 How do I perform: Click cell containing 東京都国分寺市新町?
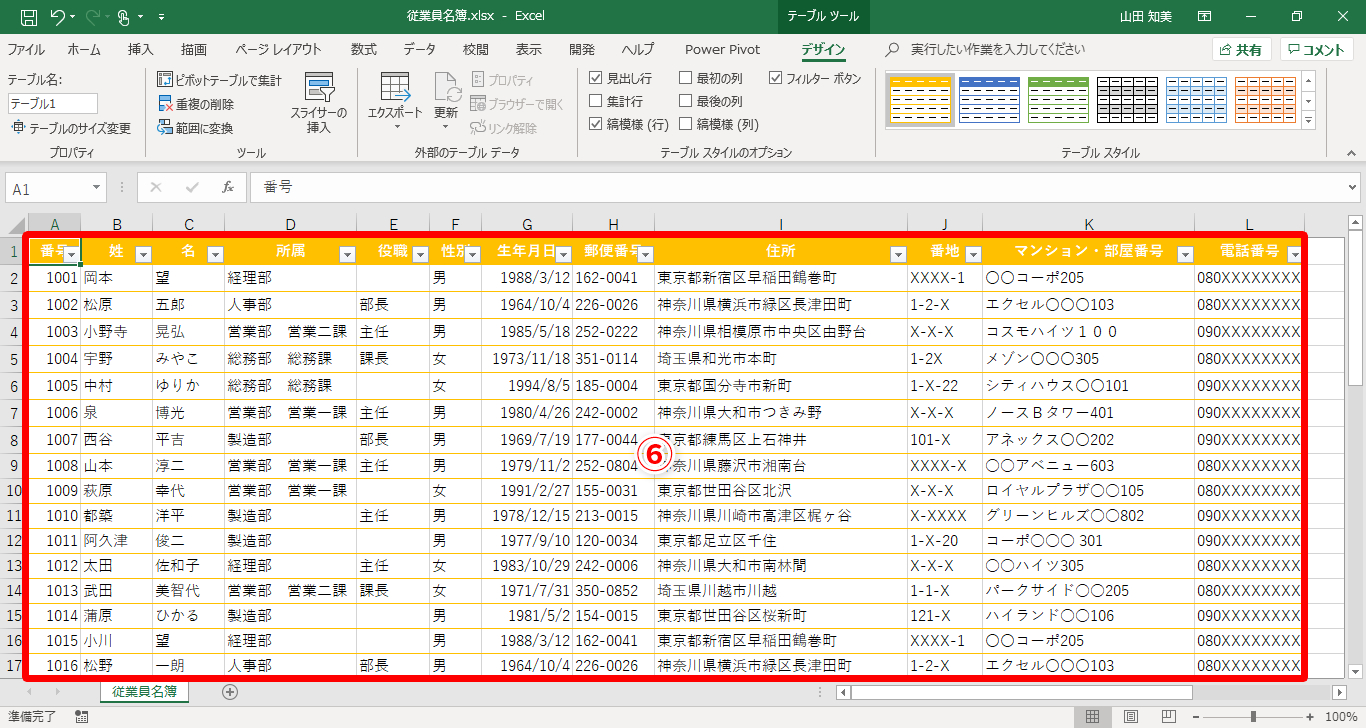(781, 386)
